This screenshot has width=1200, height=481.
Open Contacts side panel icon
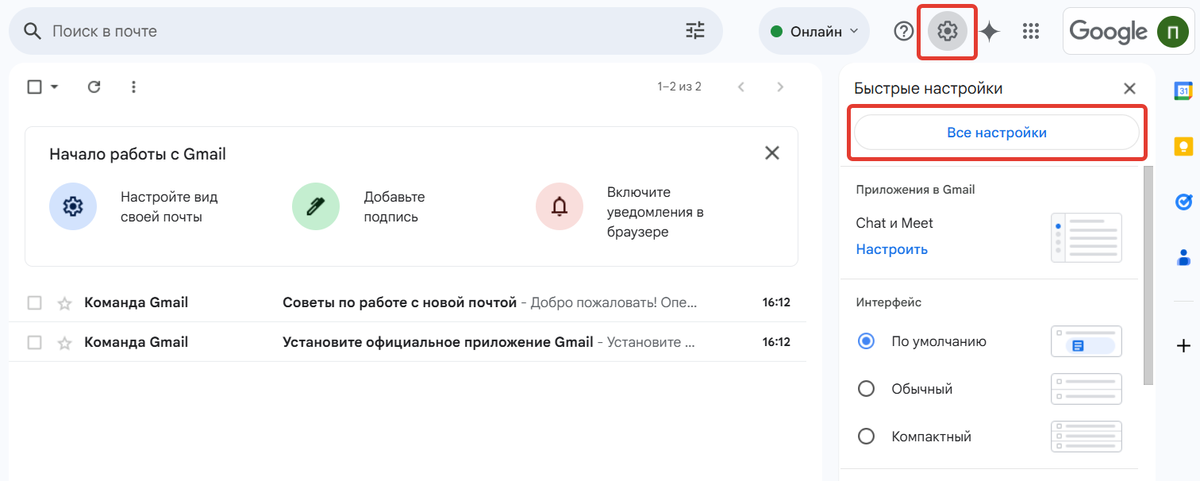coord(1183,256)
